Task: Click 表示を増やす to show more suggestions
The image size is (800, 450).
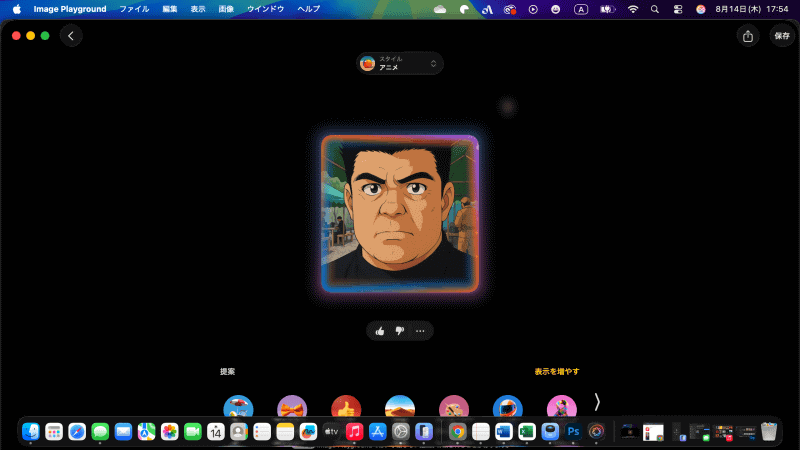Action: (x=557, y=371)
